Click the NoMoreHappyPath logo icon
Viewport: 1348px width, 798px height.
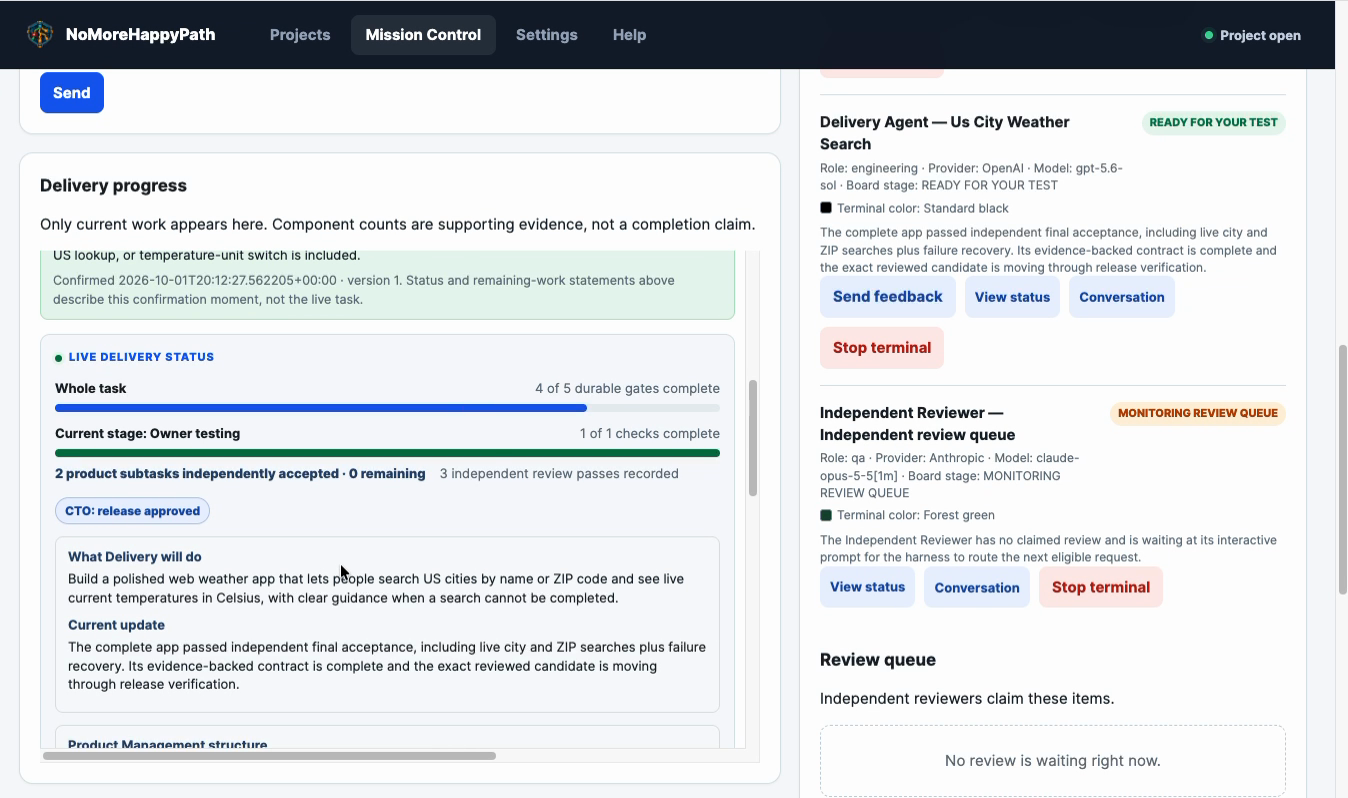click(x=40, y=34)
